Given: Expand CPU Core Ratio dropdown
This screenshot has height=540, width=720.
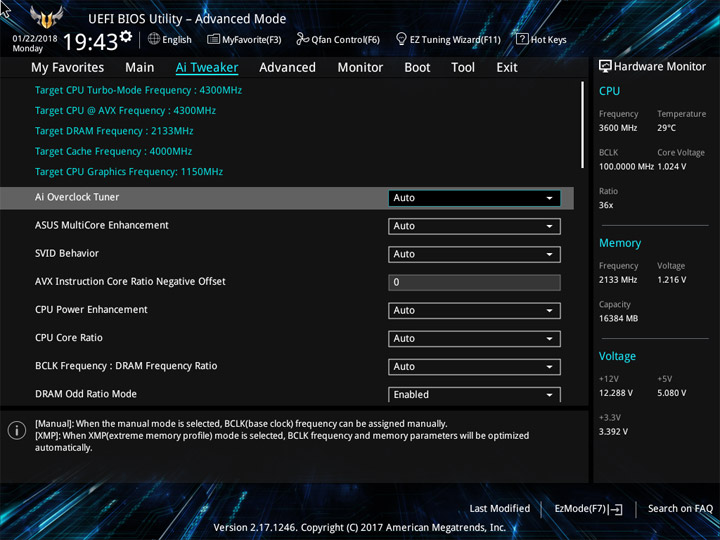Looking at the screenshot, I should pos(474,338).
